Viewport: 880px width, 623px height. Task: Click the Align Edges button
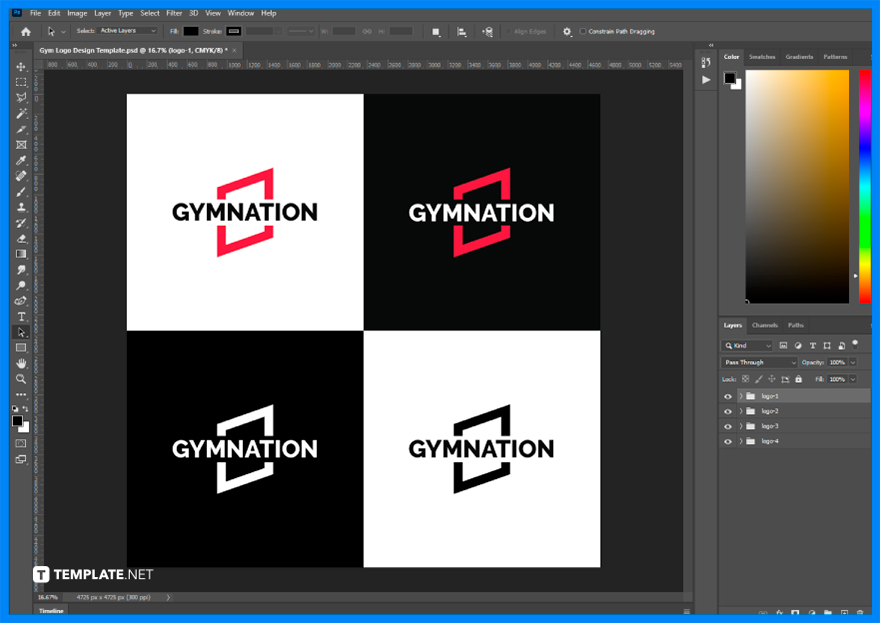(528, 31)
